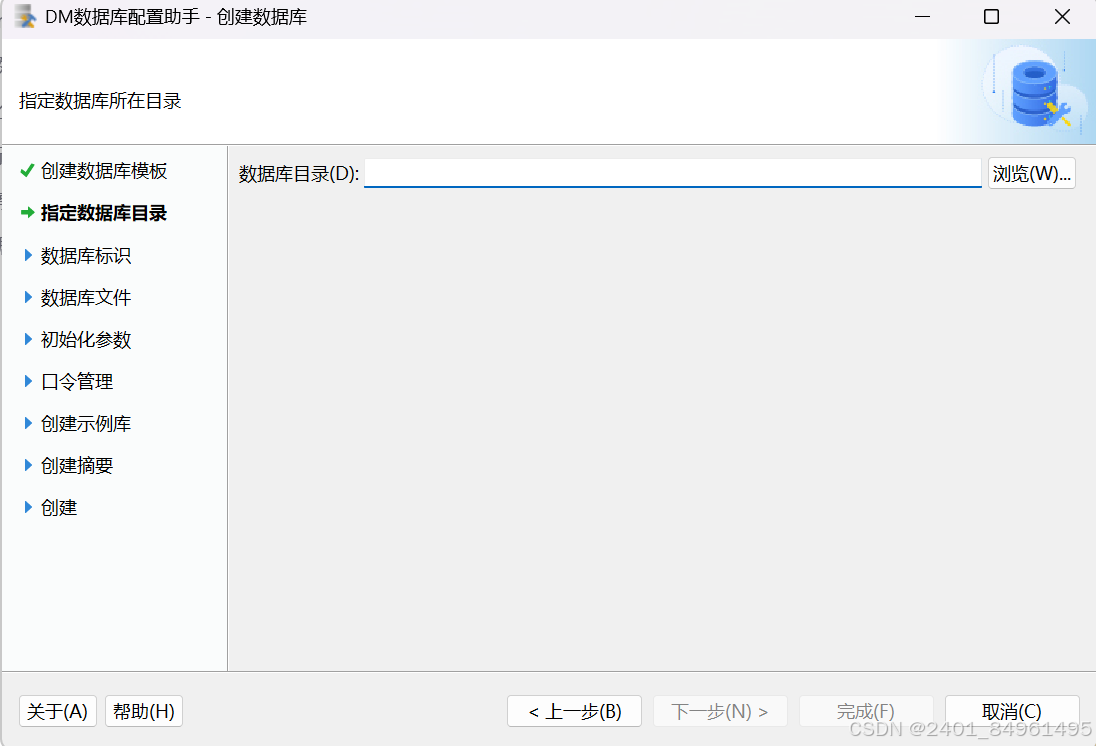The height and width of the screenshot is (746, 1096).
Task: Click the green checkmark beside 创建数据库模板
Action: [x=26, y=171]
